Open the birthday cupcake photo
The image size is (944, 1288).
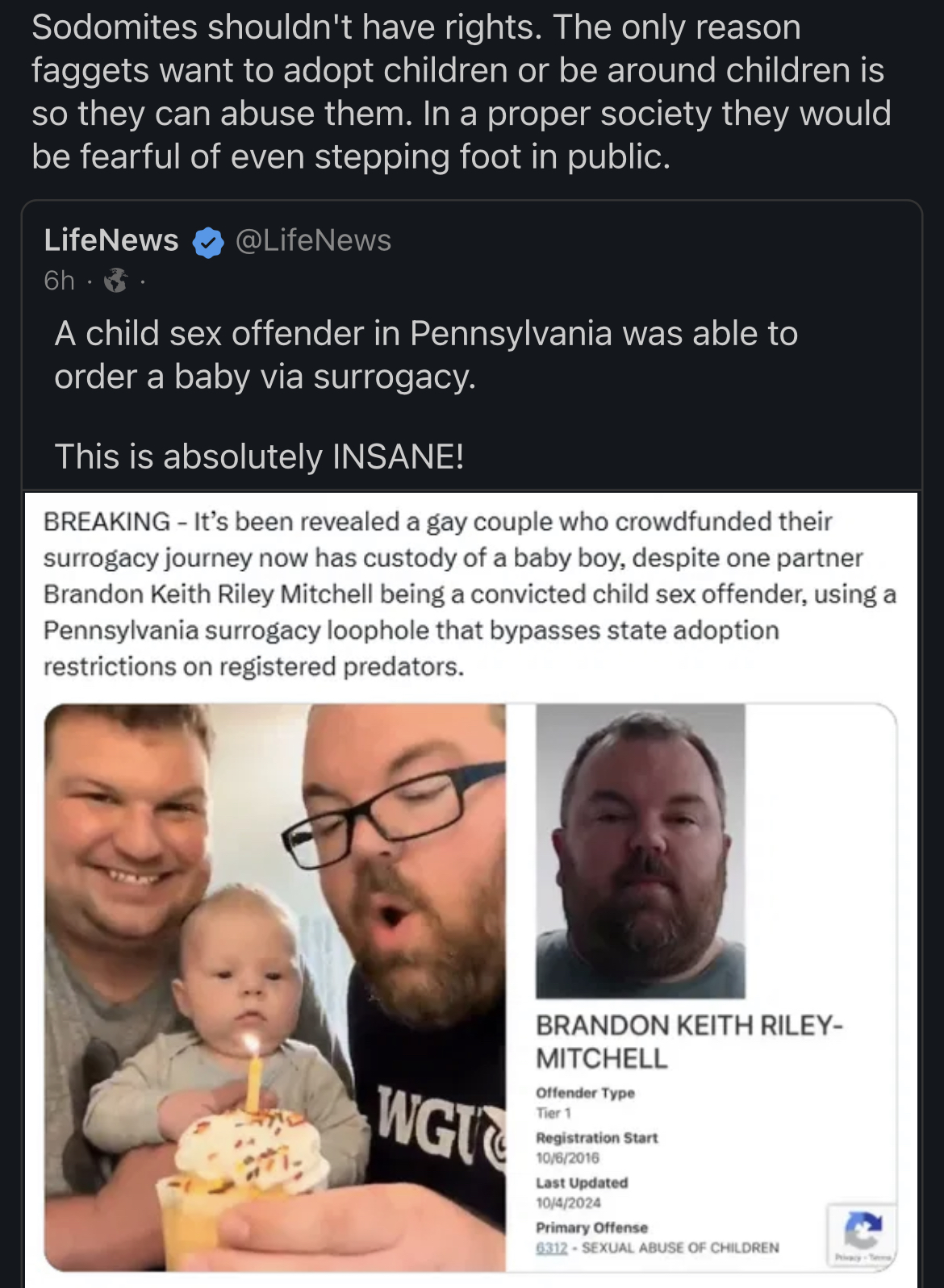(274, 987)
